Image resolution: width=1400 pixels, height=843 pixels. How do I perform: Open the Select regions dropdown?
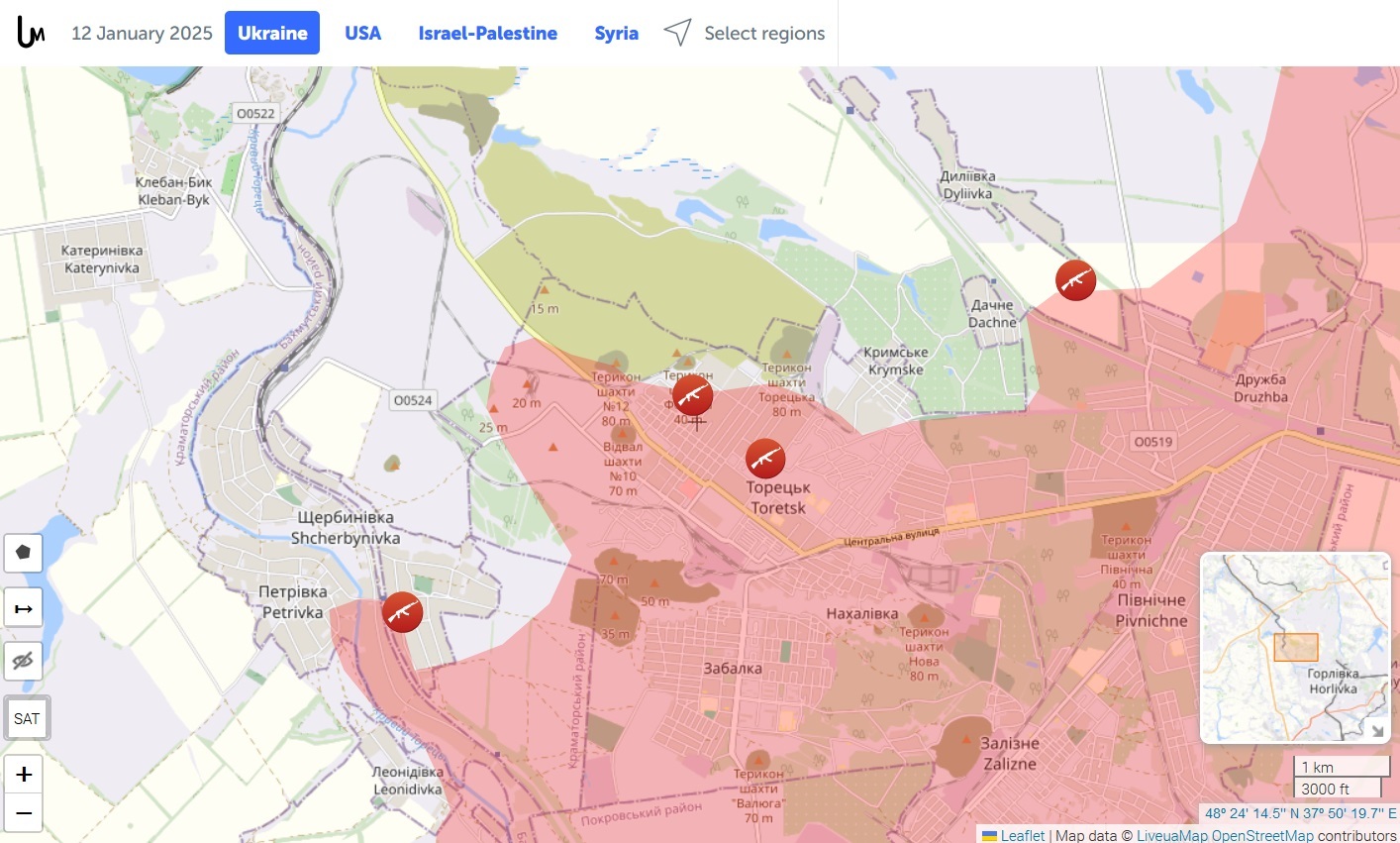(x=763, y=33)
